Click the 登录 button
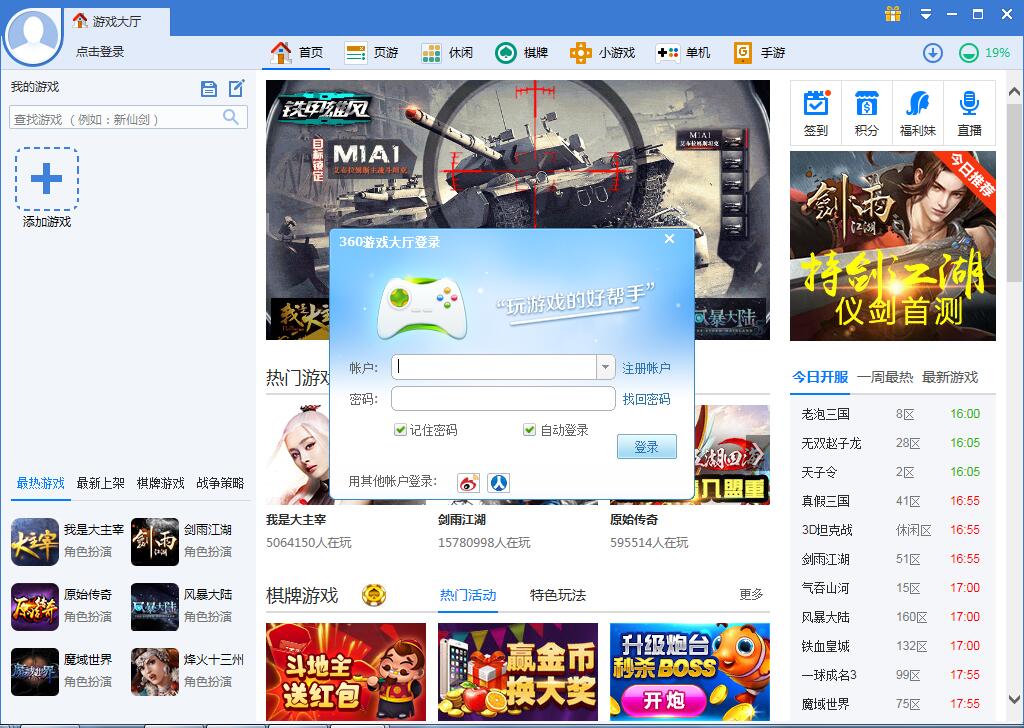Viewport: 1024px width, 728px height. click(x=647, y=447)
